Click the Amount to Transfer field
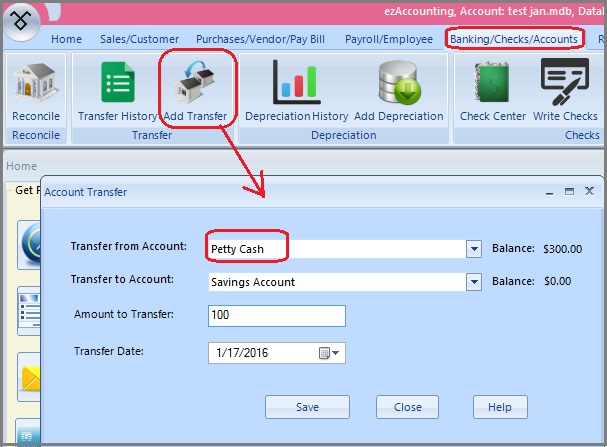 coord(277,316)
